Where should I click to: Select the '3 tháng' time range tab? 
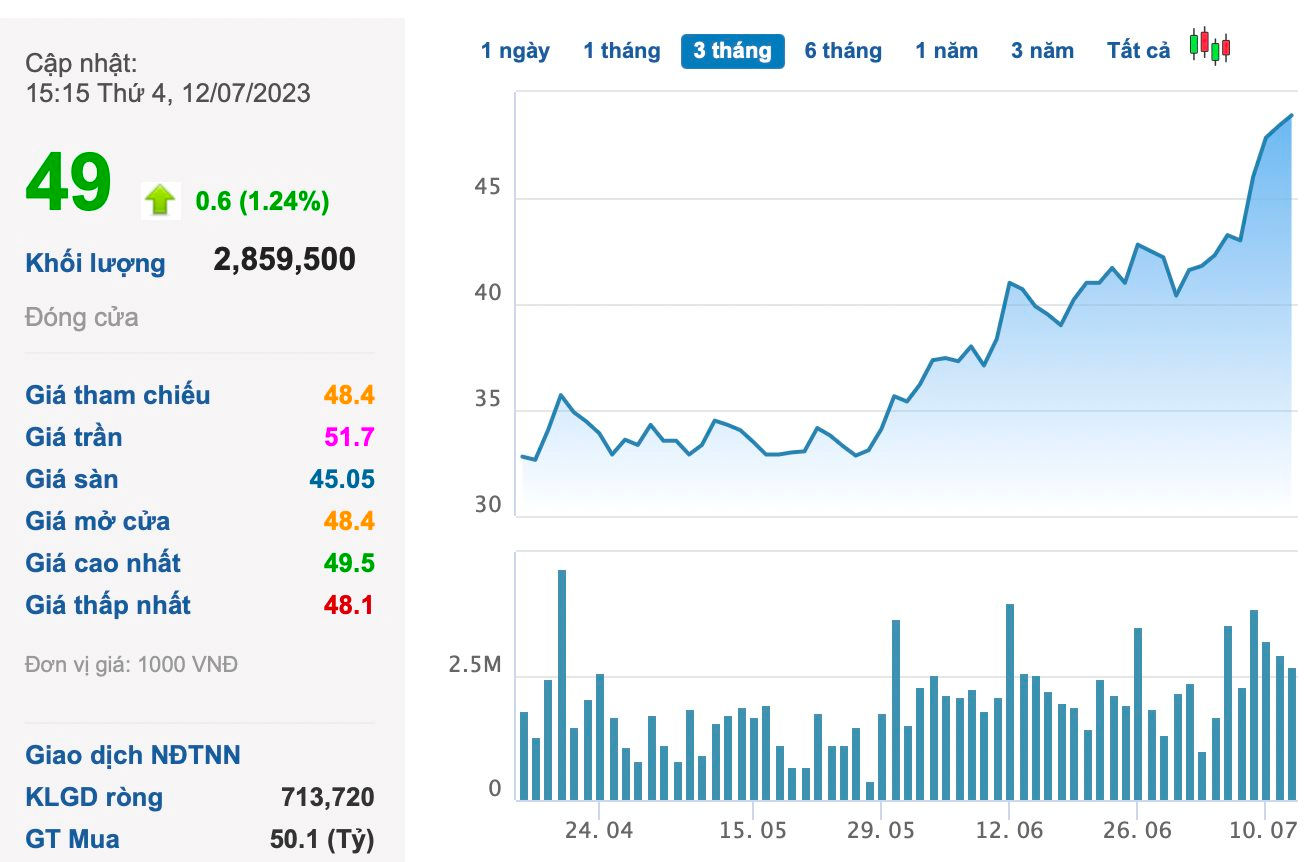[x=733, y=51]
